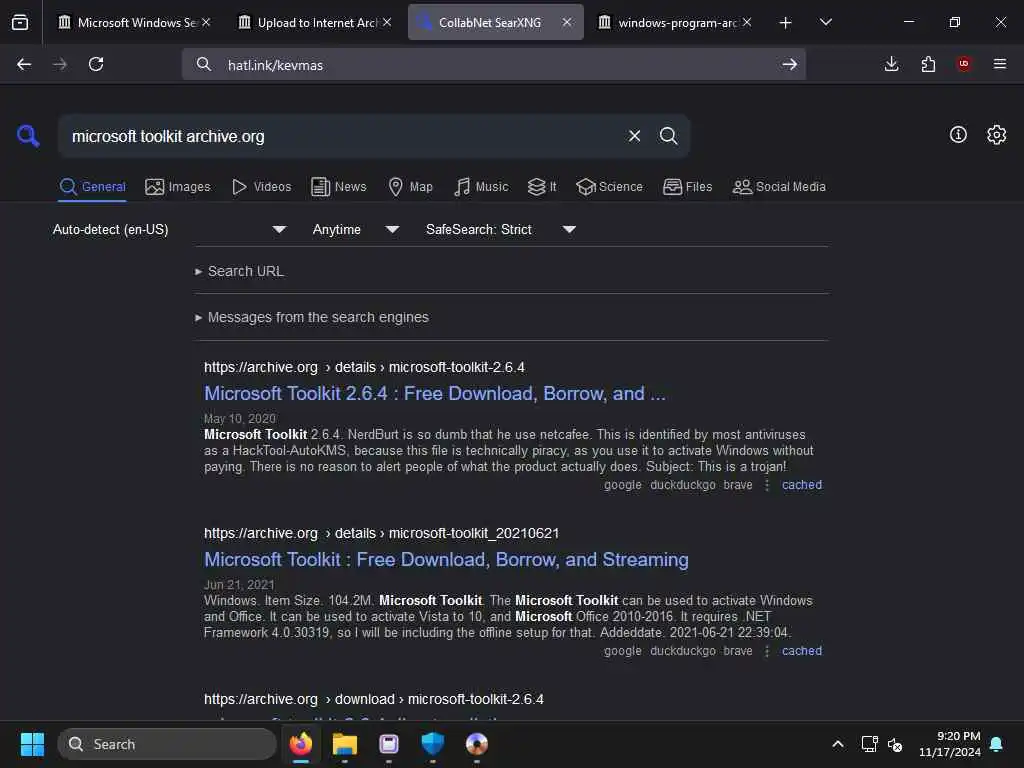
Task: Select the Videos search category
Action: point(262,187)
